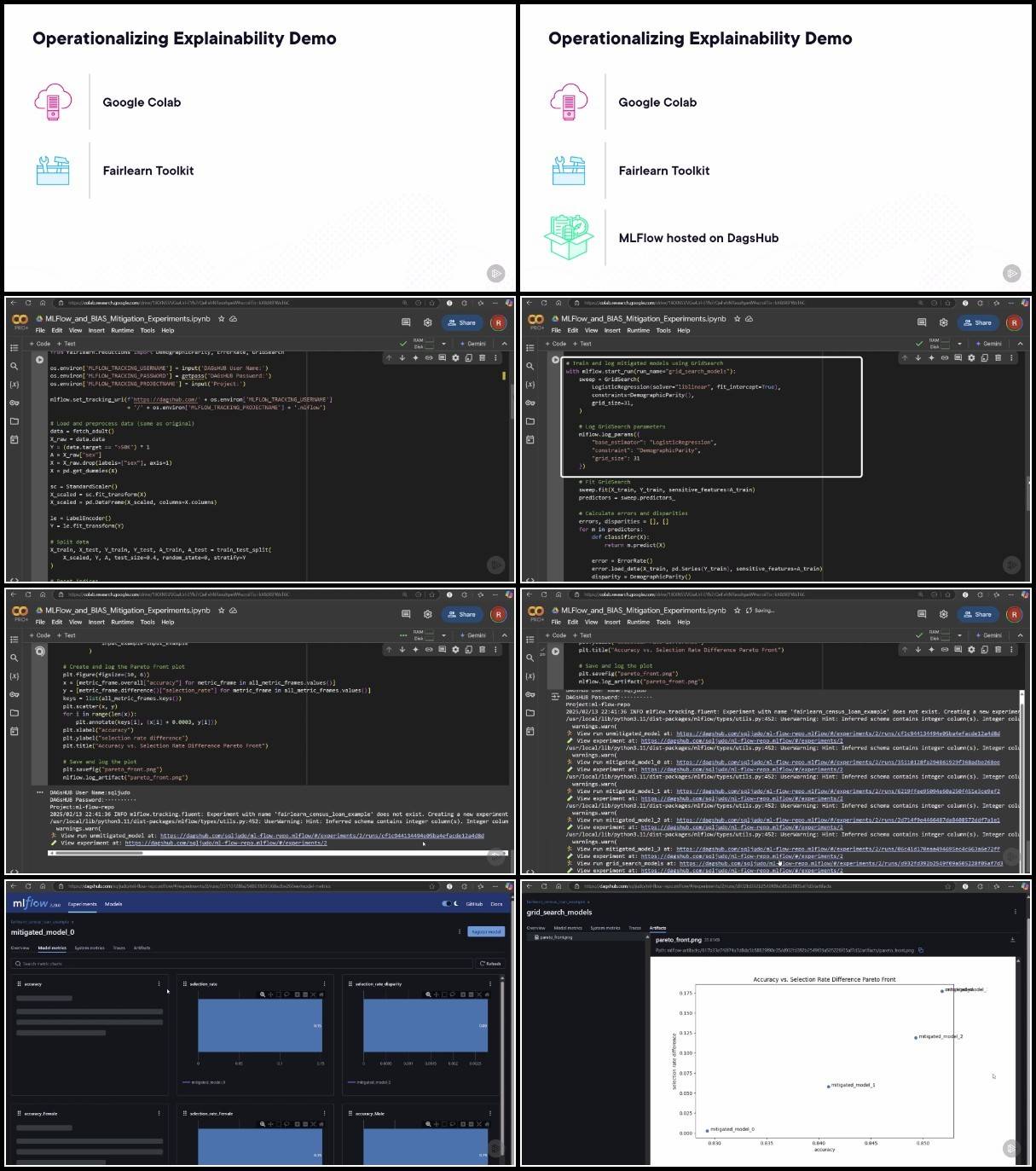Focus the Search metric charts field
1036x1171 pixels.
pyautogui.click(x=242, y=964)
